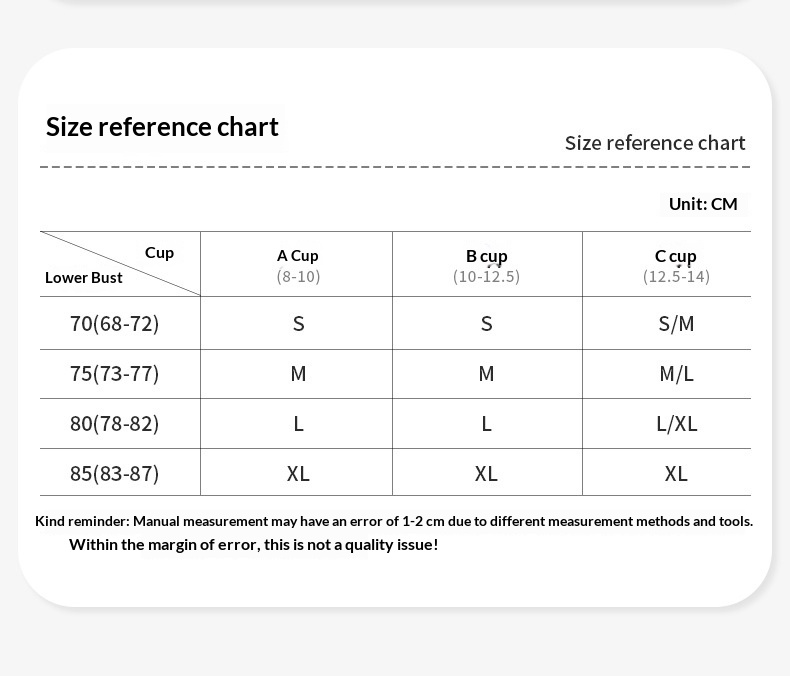Click the "(12.5-14)" range under C cup

[x=676, y=276]
